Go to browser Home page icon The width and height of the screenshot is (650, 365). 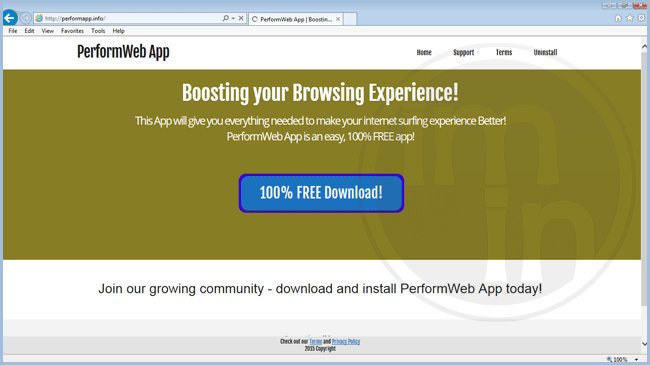tap(618, 18)
